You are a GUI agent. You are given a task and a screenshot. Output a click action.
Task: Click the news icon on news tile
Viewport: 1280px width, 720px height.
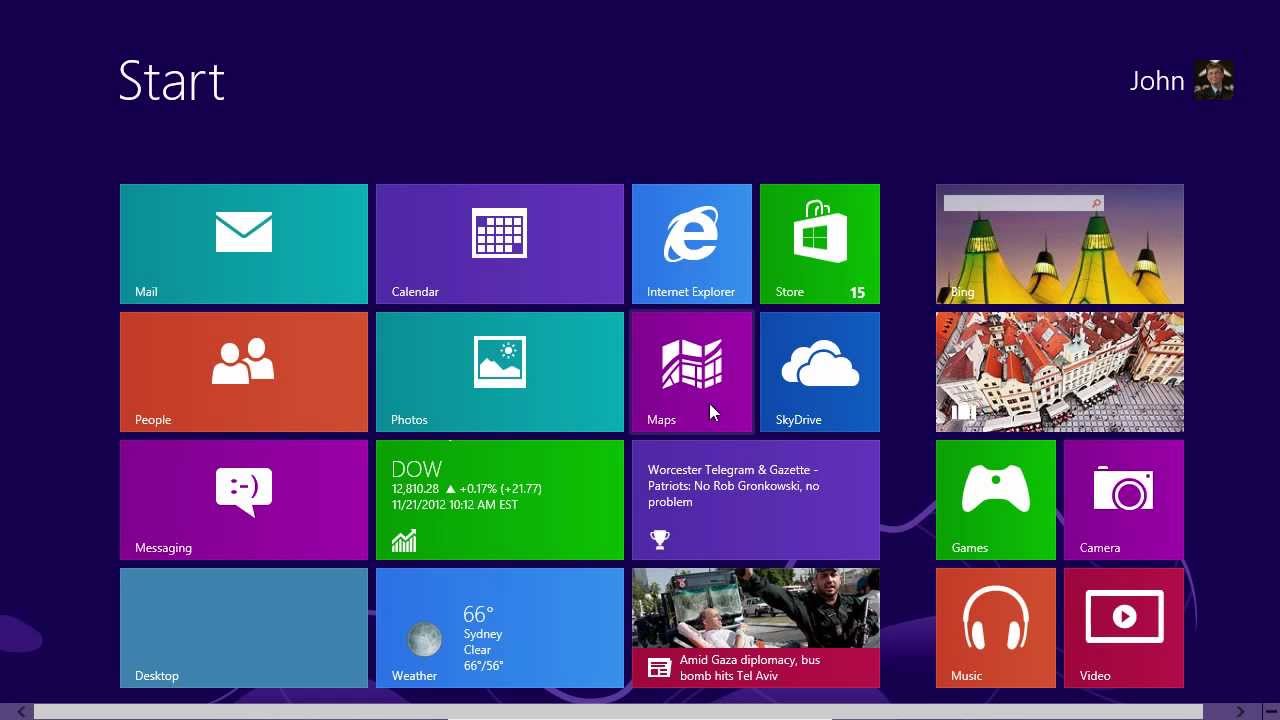[x=659, y=668]
